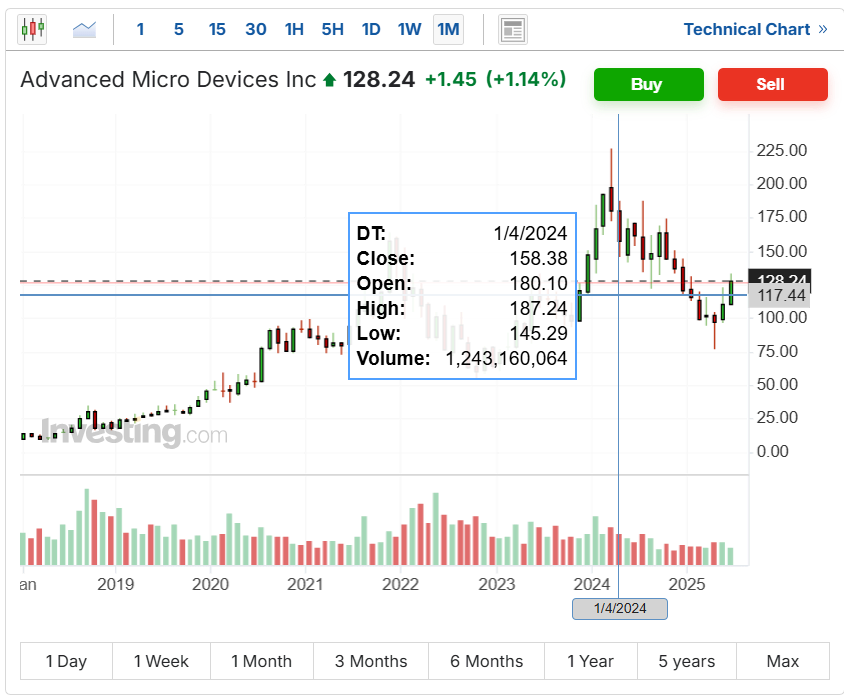Set range to 1 Month
Viewport: 847px width, 698px height.
261,661
